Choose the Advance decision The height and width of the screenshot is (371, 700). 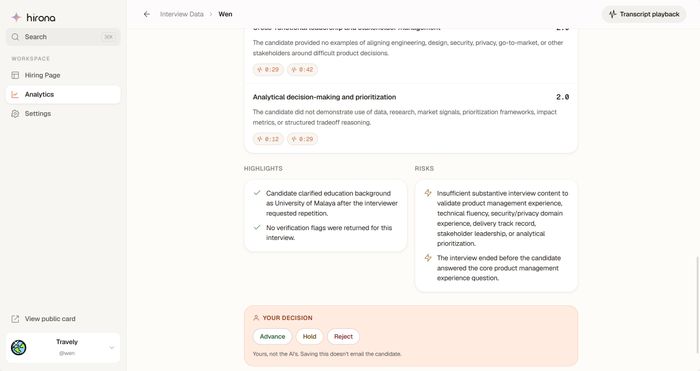[272, 337]
